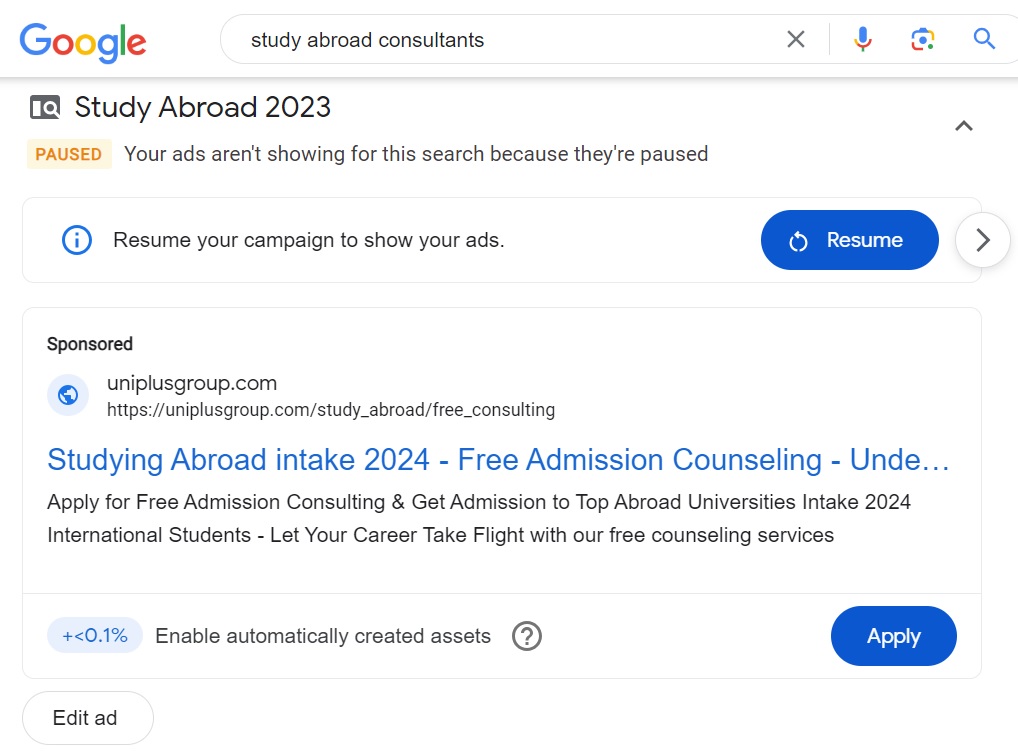1018x754 pixels.
Task: Click the globe favicon in the ad
Action: tap(68, 395)
